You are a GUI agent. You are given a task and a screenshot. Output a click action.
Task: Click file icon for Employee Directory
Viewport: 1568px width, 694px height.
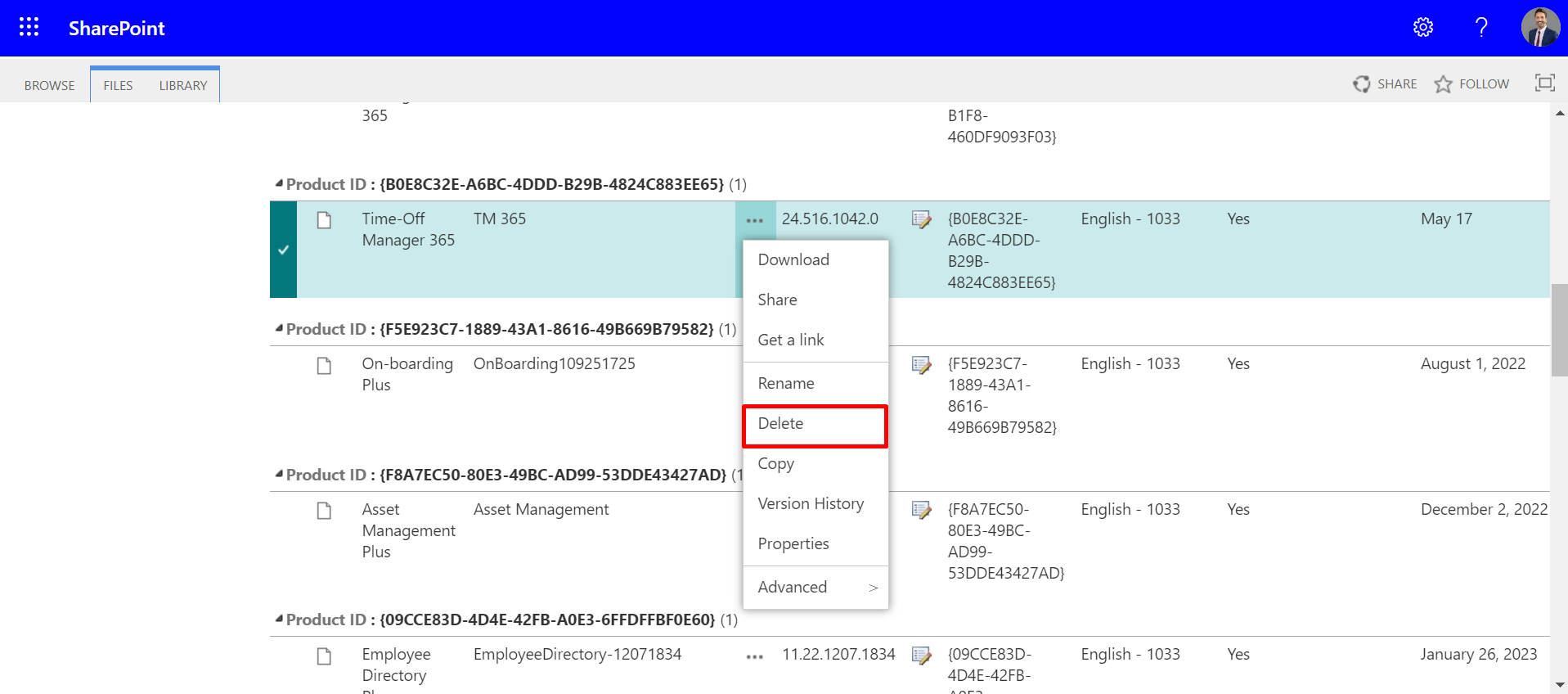(324, 656)
